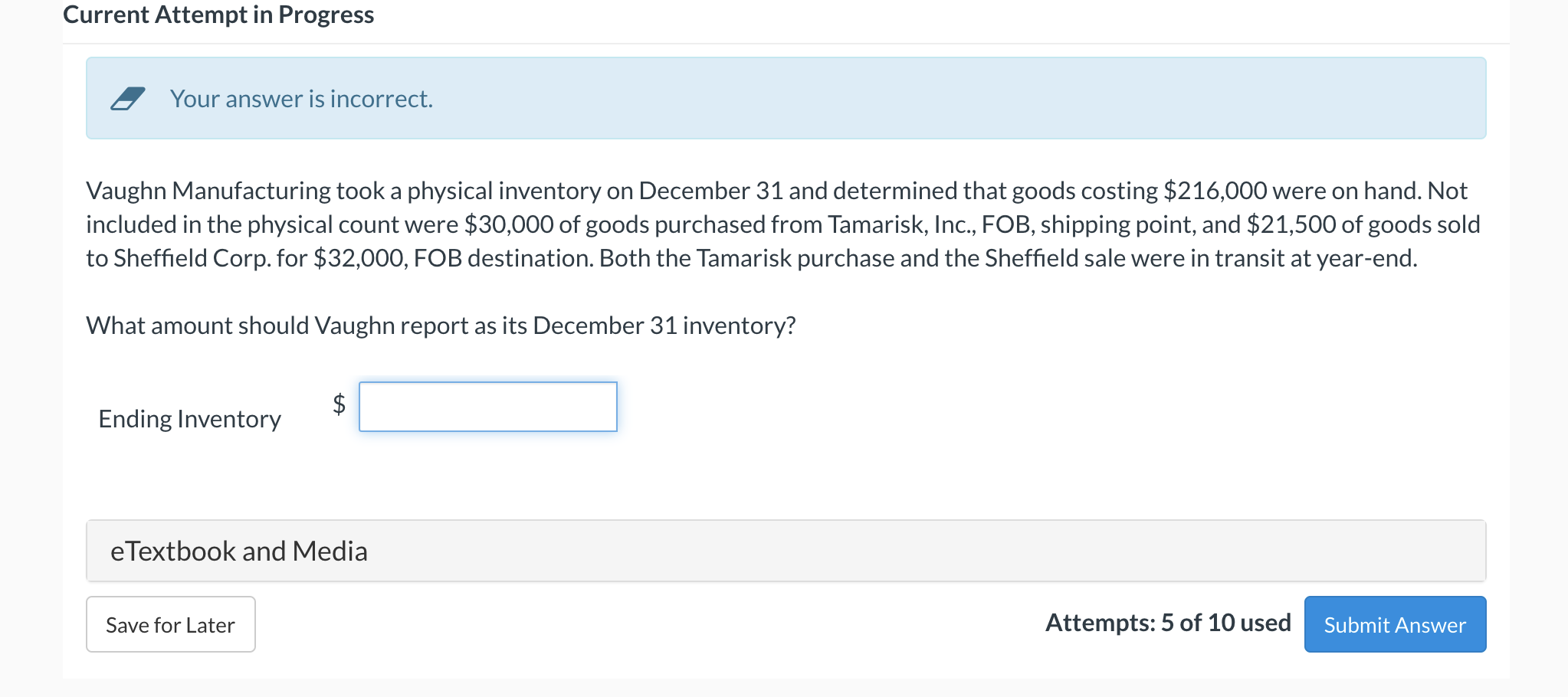
Task: Click the "Sheffield Corp." name in the problem
Action: [x=192, y=258]
